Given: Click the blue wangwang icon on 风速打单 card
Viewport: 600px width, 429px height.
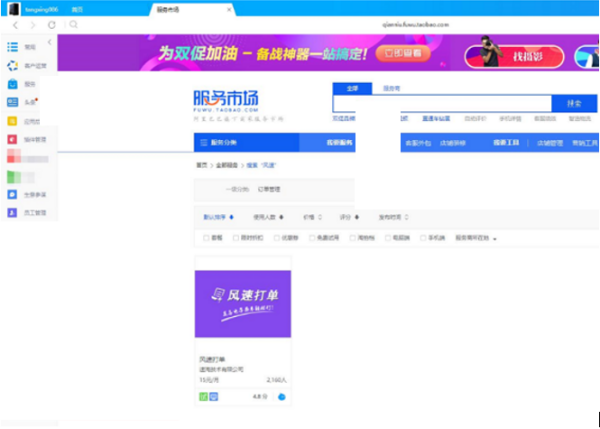Looking at the screenshot, I should tap(281, 397).
